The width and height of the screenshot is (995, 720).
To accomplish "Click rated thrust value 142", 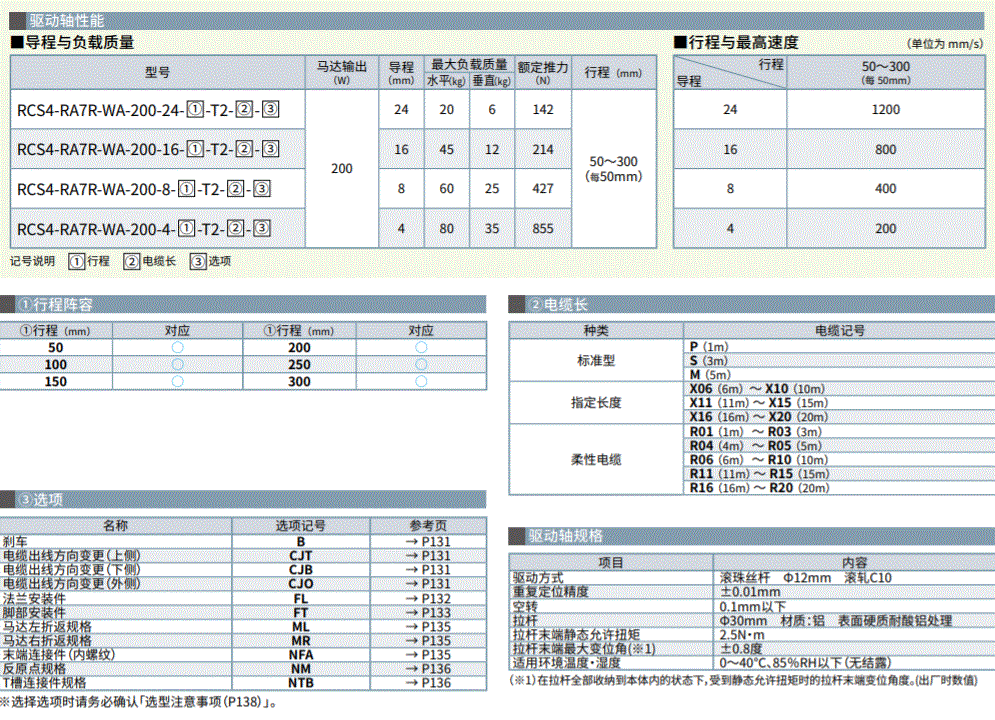I will (x=543, y=110).
